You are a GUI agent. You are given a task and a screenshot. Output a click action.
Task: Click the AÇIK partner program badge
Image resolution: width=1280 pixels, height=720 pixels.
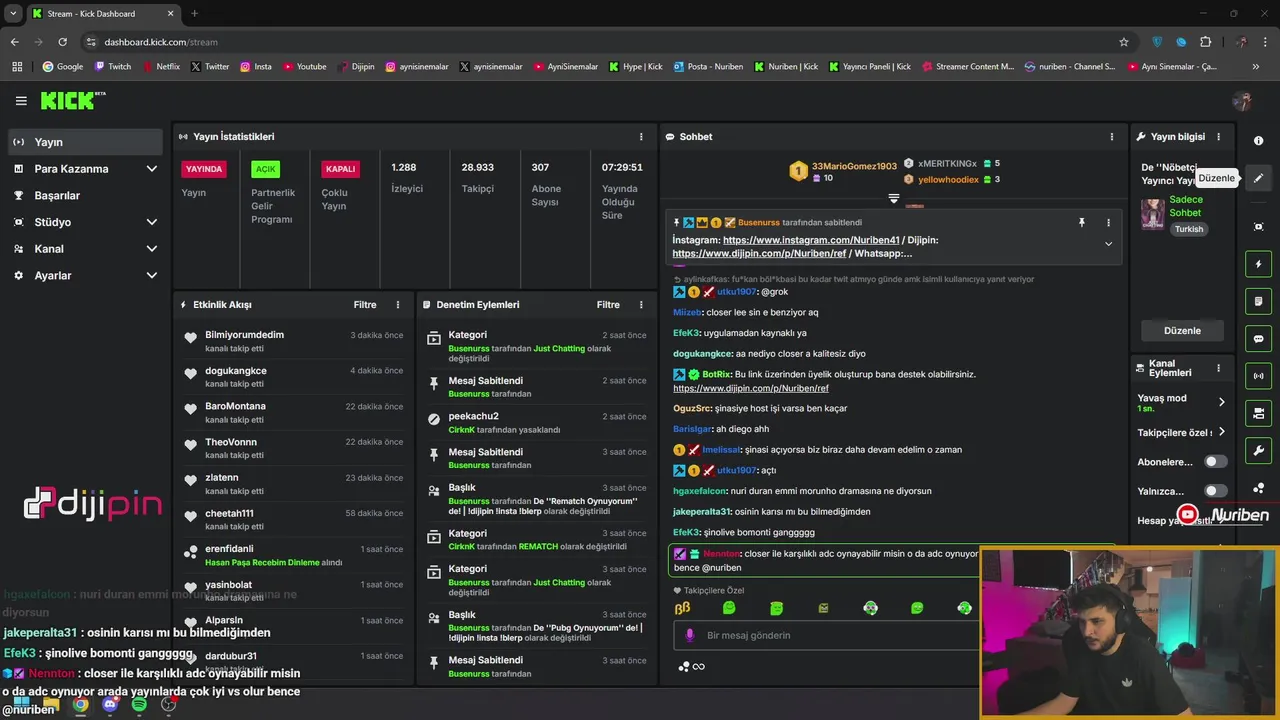(x=265, y=169)
